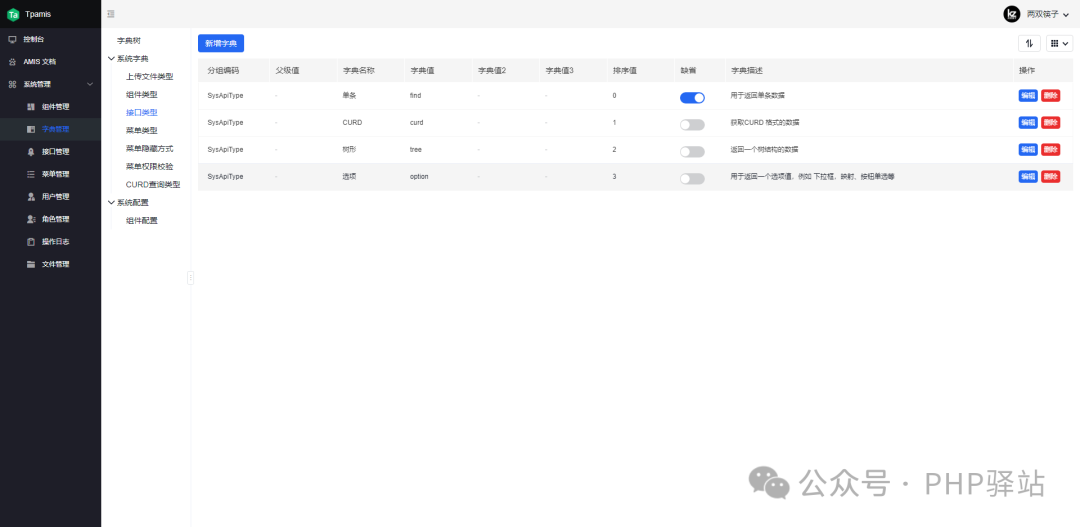
Task: Click the user avatar icon
Action: tap(1011, 14)
